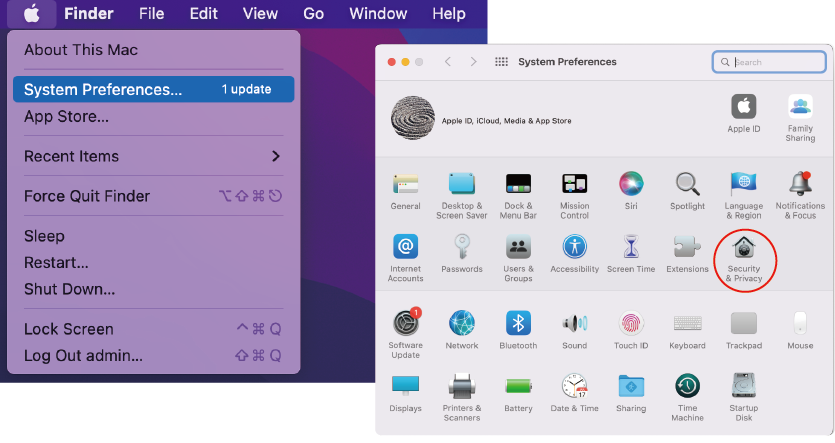Click the System Preferences search field
The width and height of the screenshot is (835, 443).
tap(769, 62)
